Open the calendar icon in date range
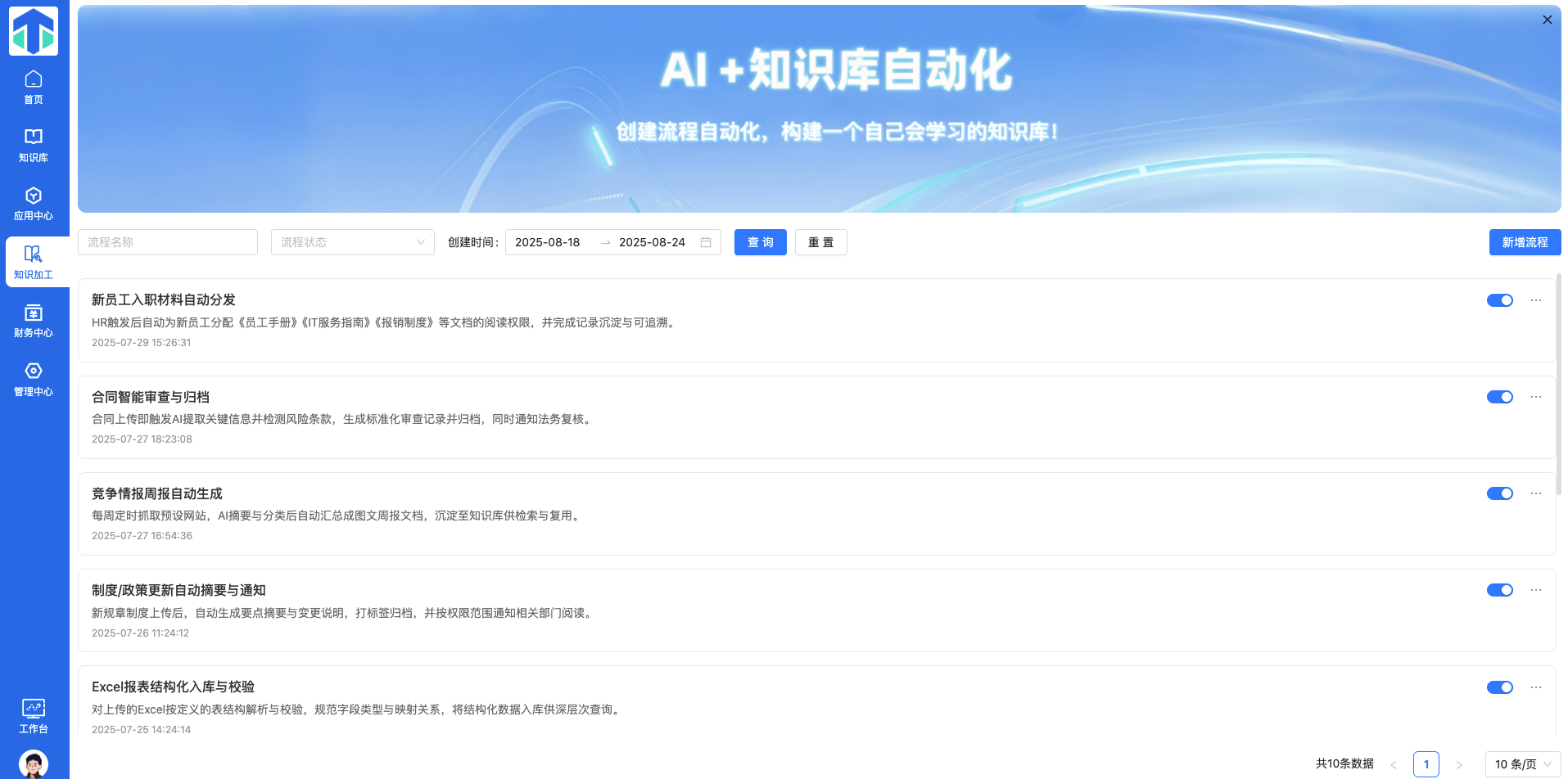This screenshot has width=1568, height=779. tap(706, 242)
